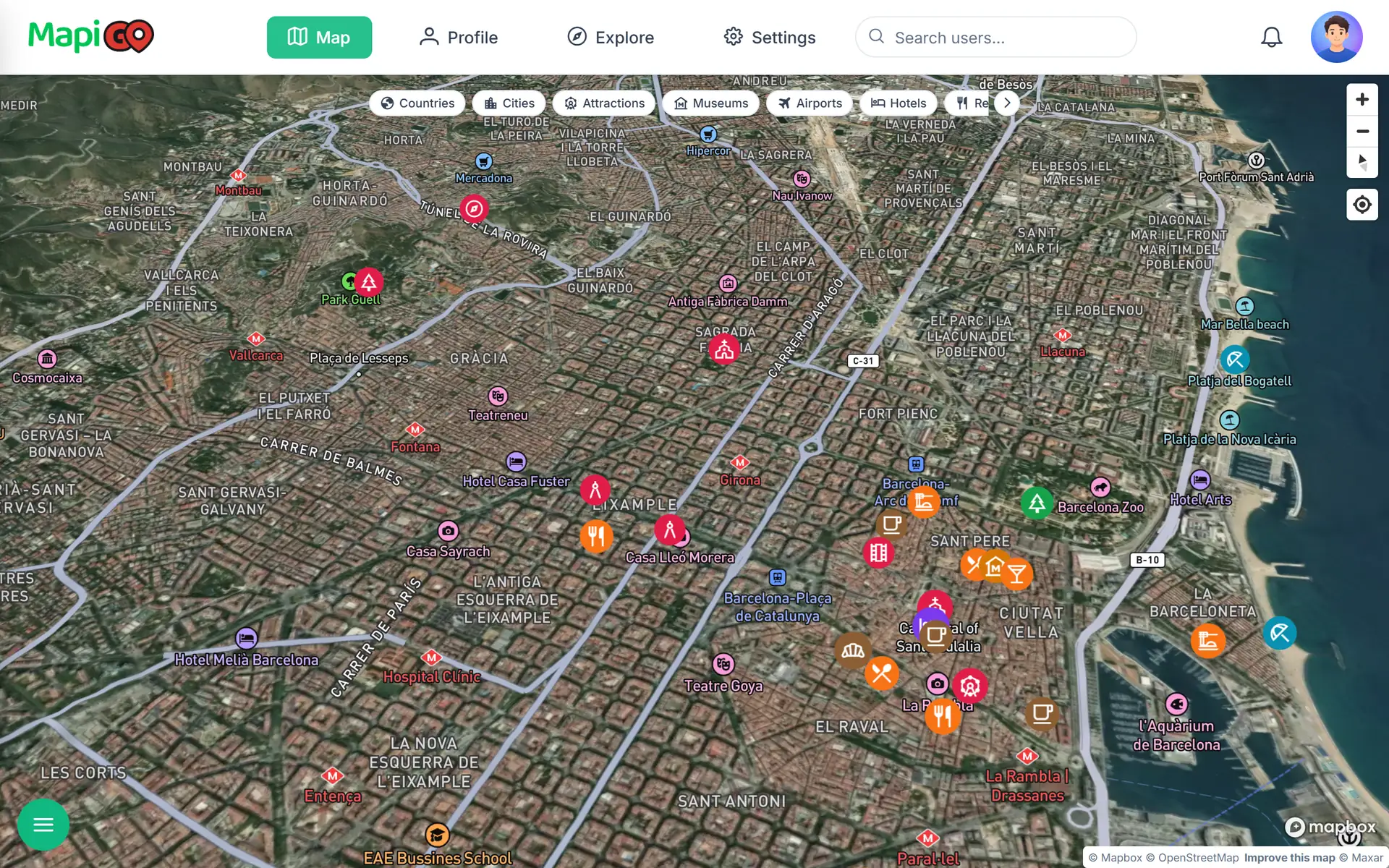The width and height of the screenshot is (1389, 868).
Task: Open the user avatar menu
Action: point(1336,37)
